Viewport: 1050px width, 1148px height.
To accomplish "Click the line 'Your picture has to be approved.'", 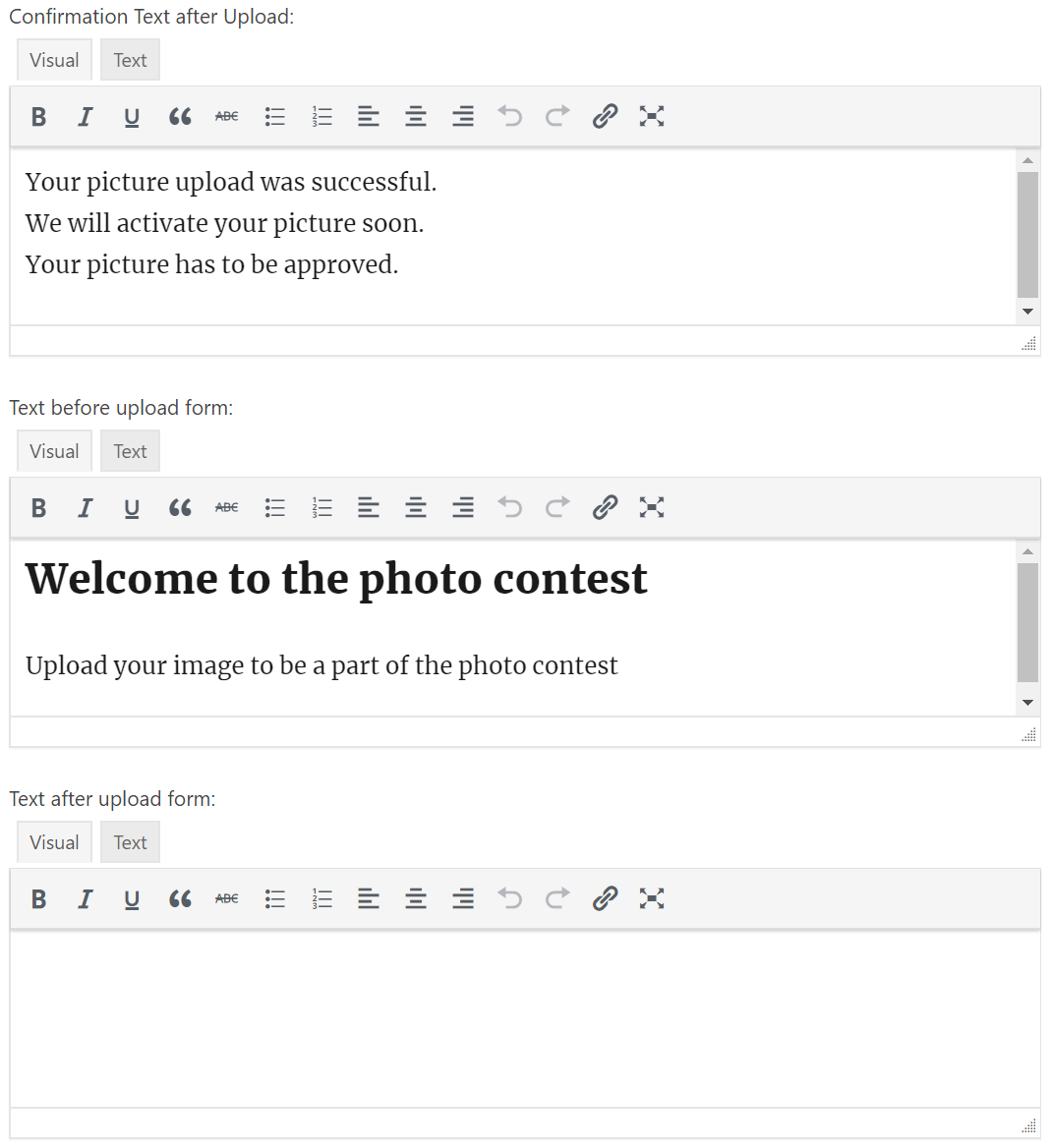I will (x=211, y=265).
